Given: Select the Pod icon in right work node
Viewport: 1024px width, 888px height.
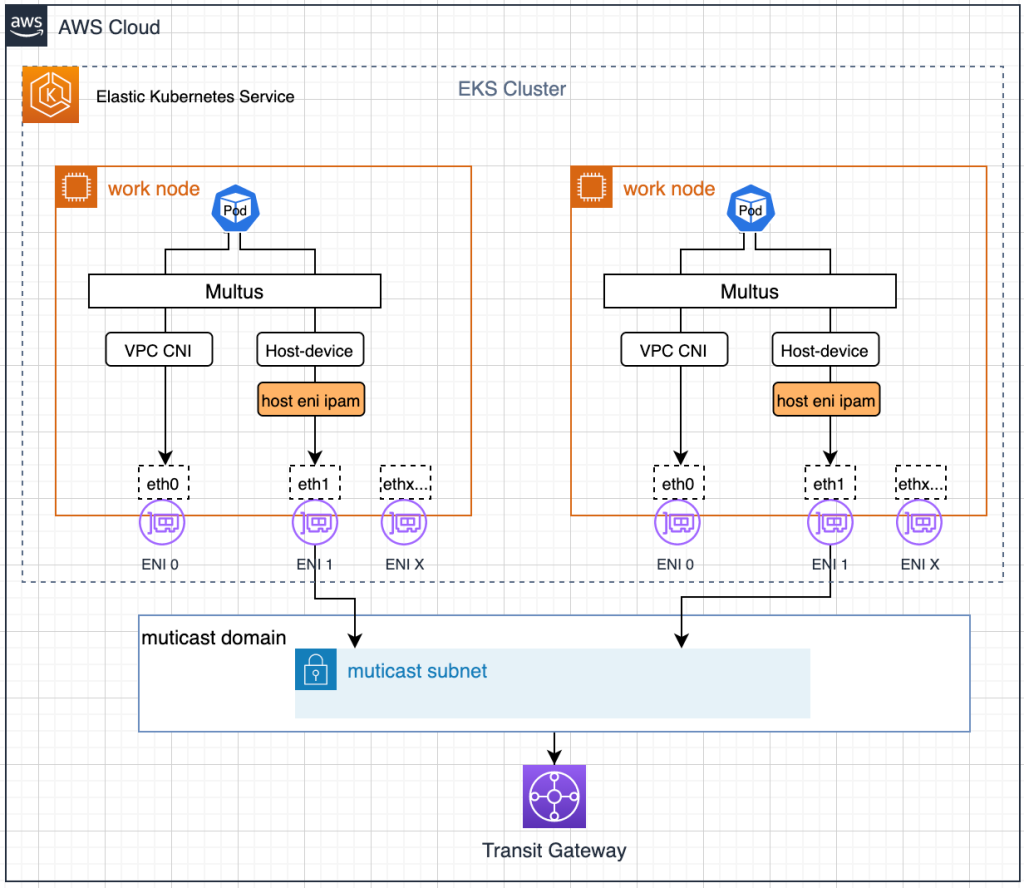Looking at the screenshot, I should 751,209.
